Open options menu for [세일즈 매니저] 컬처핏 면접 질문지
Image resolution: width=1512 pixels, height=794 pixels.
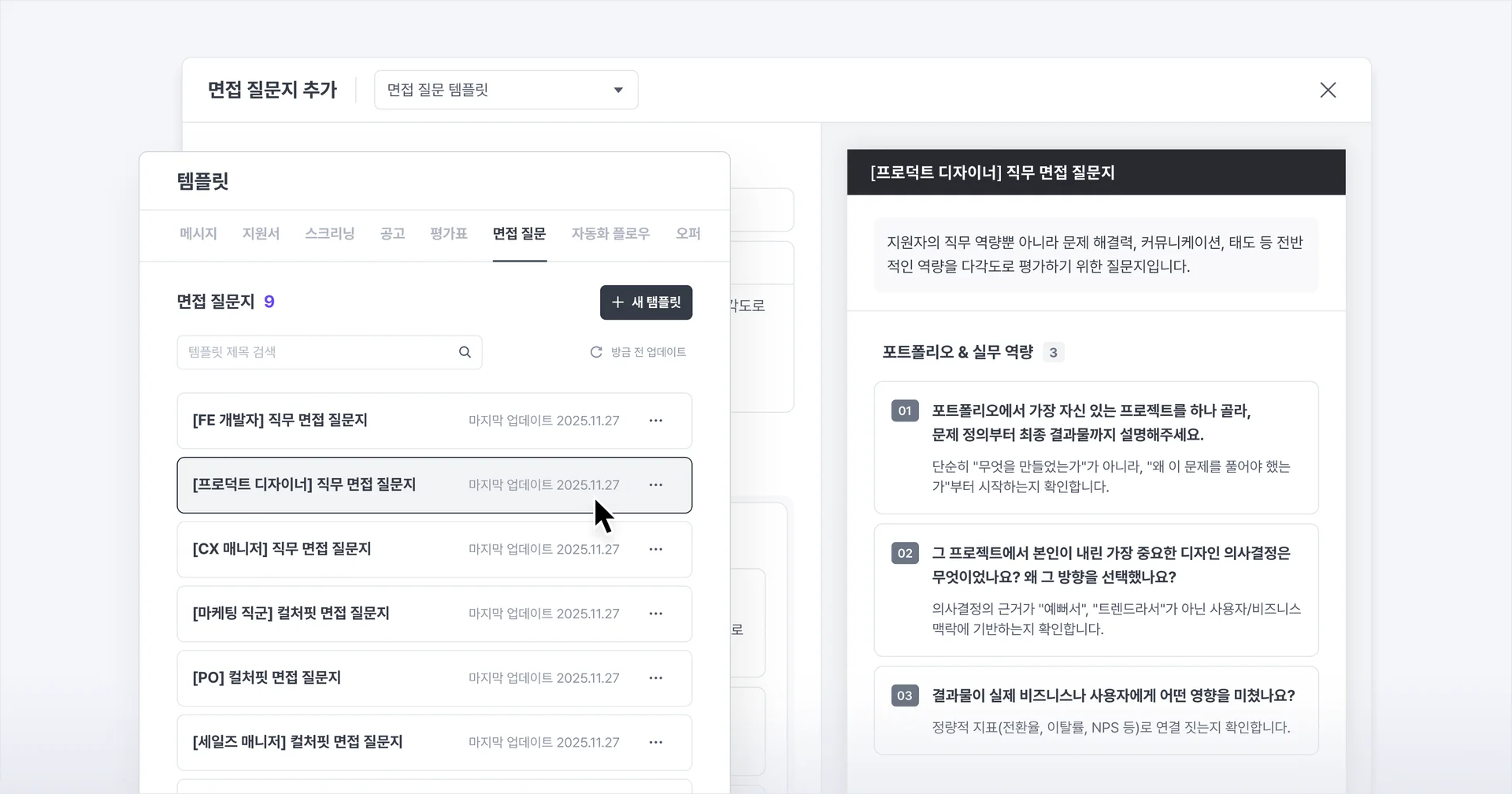(x=657, y=742)
